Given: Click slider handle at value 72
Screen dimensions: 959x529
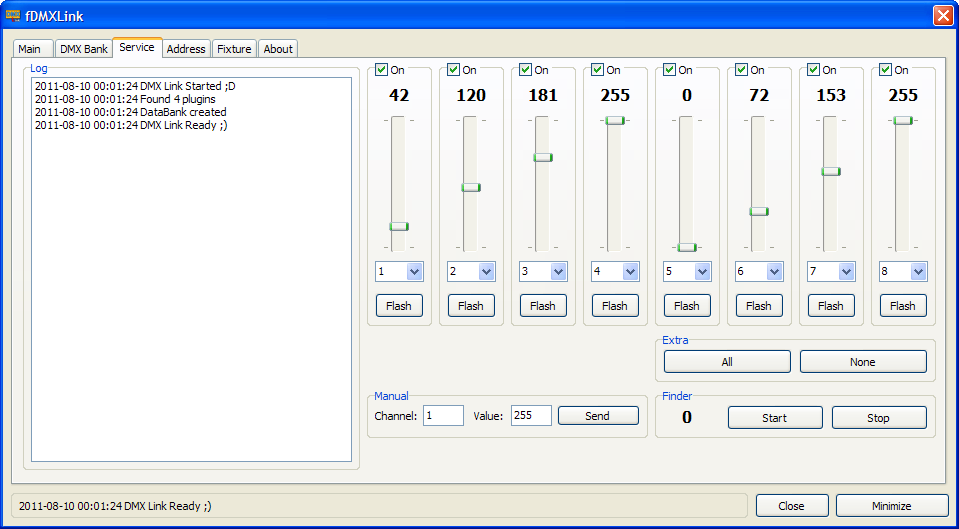Looking at the screenshot, I should pos(759,212).
